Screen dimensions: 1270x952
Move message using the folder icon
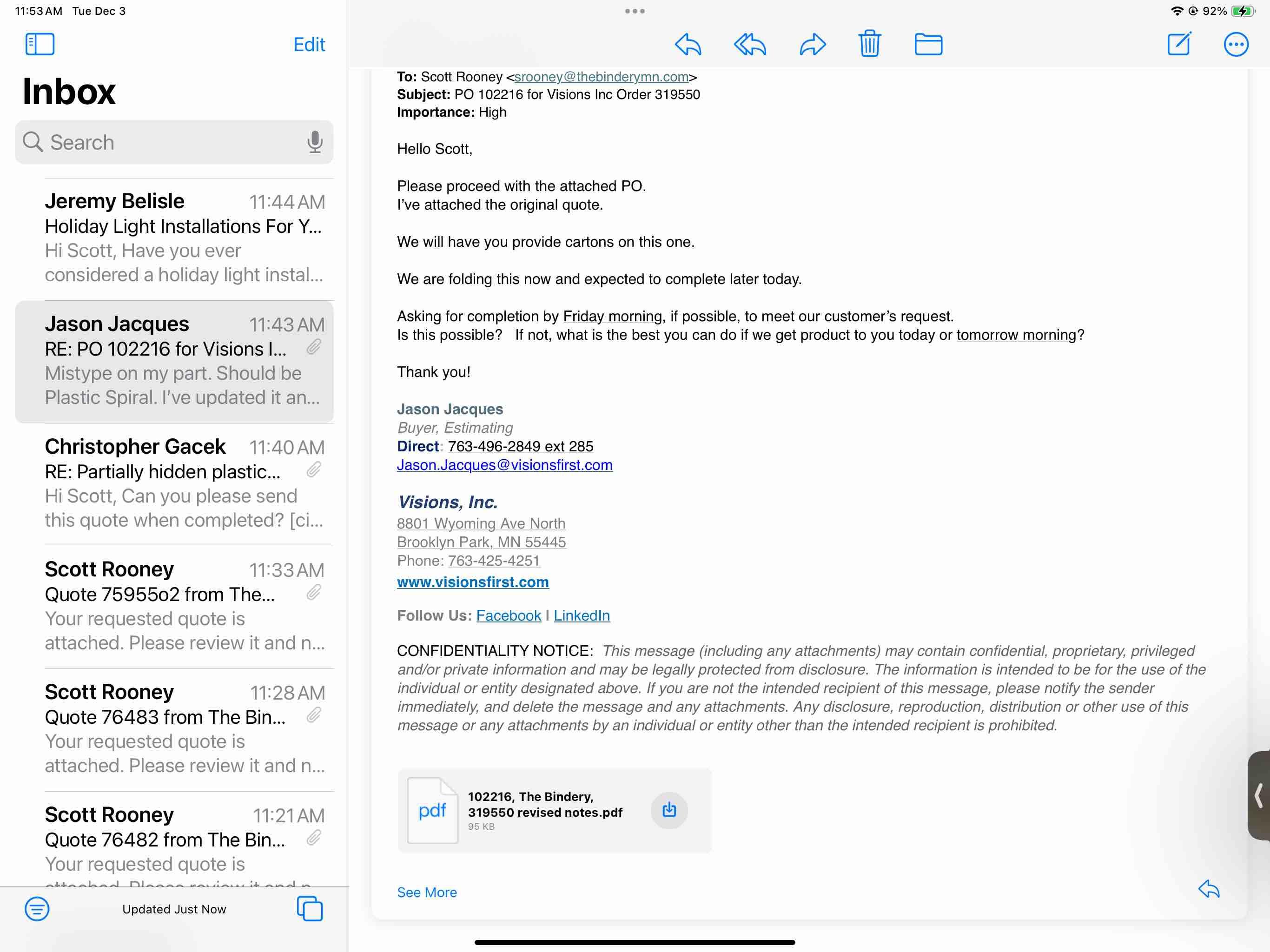(928, 44)
